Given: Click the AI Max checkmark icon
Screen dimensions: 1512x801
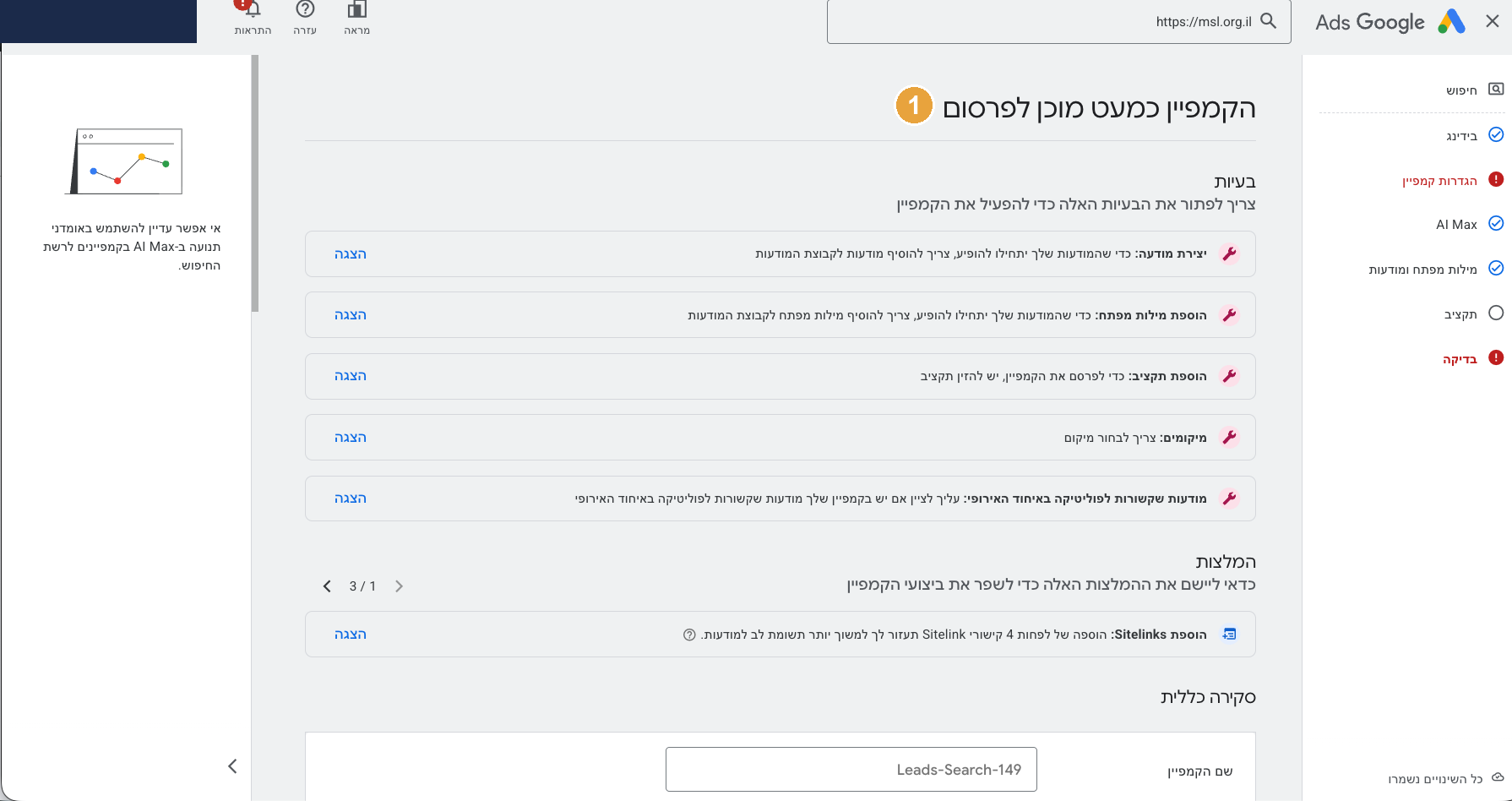Looking at the screenshot, I should [1496, 223].
